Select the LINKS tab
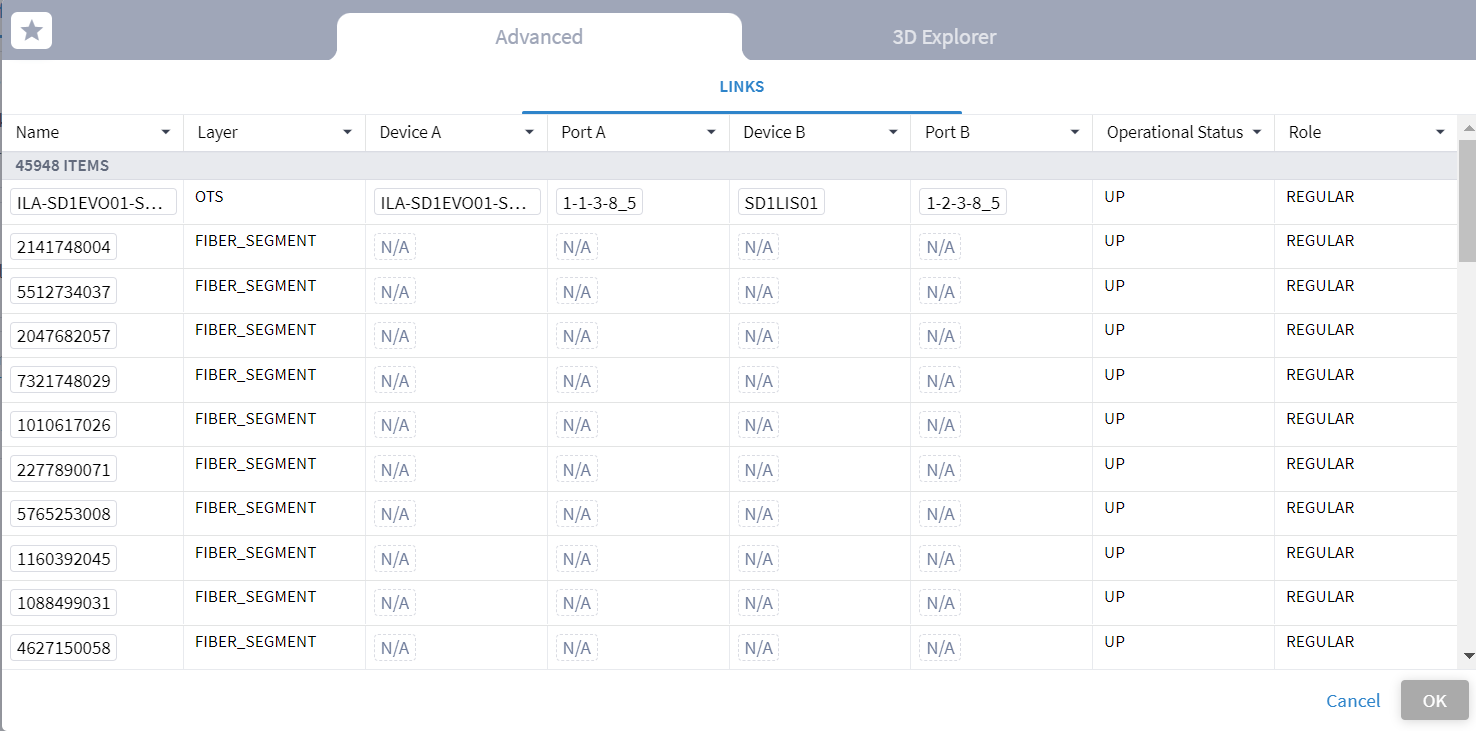This screenshot has width=1476, height=731. [742, 87]
